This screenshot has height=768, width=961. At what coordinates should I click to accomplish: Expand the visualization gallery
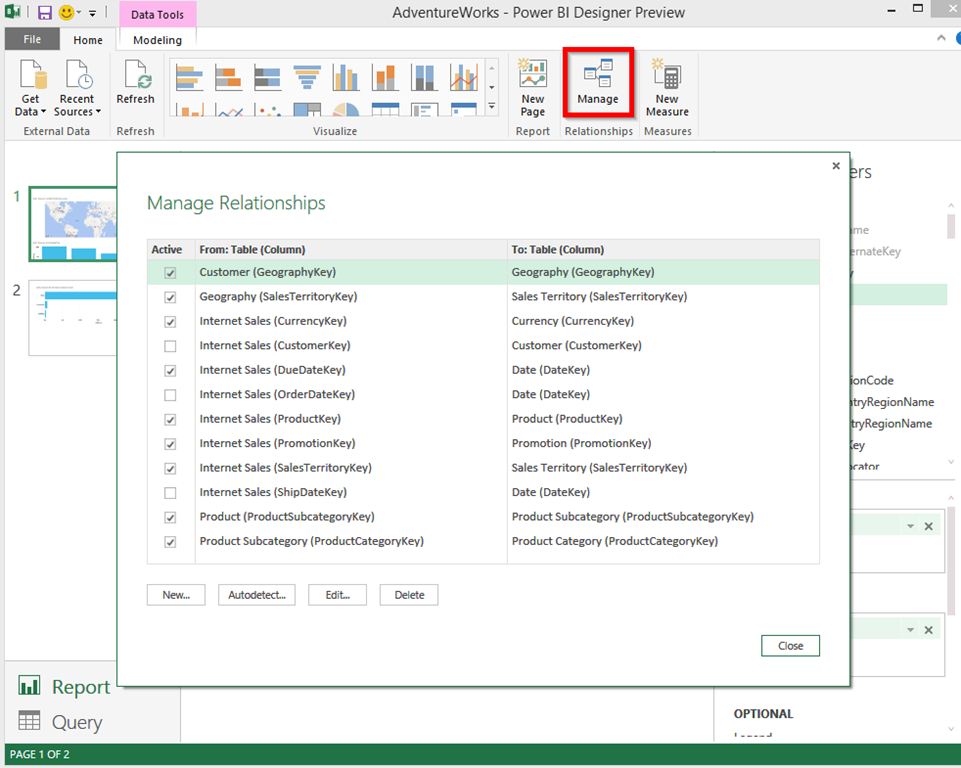pyautogui.click(x=492, y=106)
